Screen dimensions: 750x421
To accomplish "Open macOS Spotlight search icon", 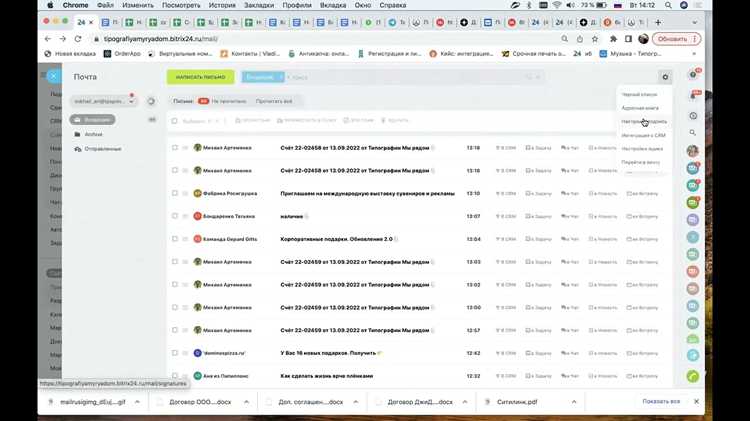I will click(x=668, y=5).
